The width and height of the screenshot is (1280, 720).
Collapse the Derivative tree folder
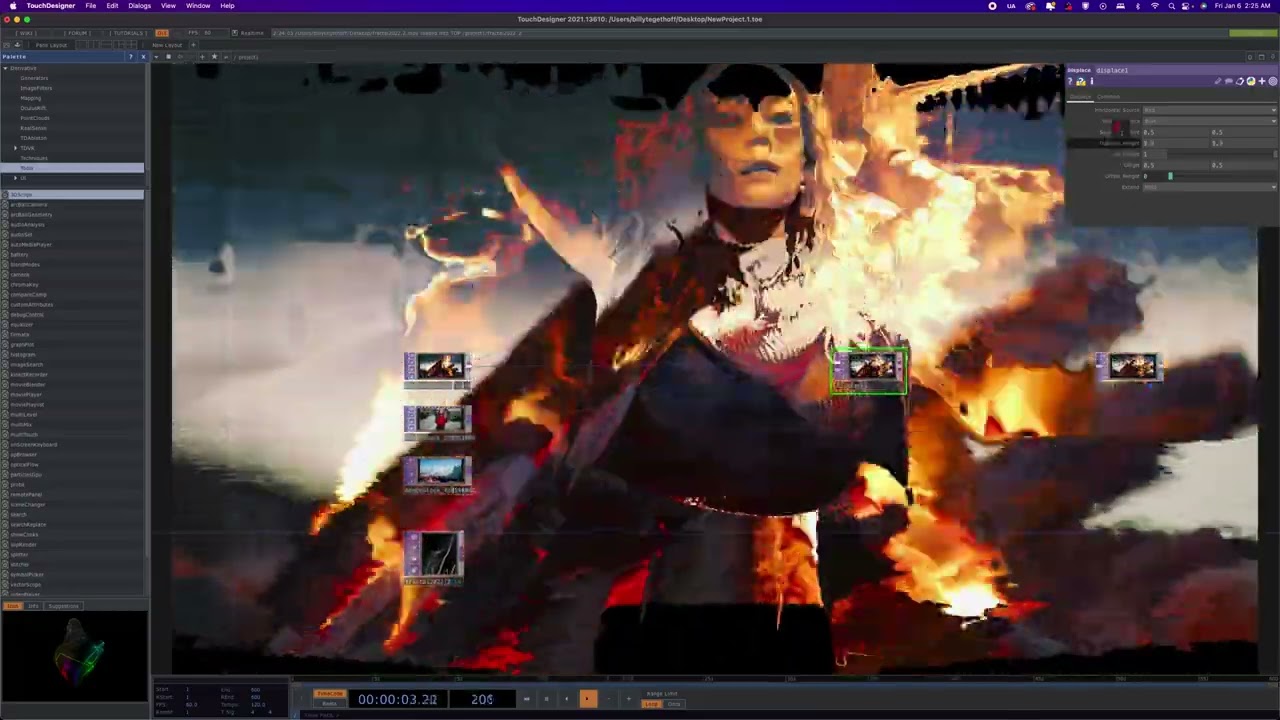point(5,68)
